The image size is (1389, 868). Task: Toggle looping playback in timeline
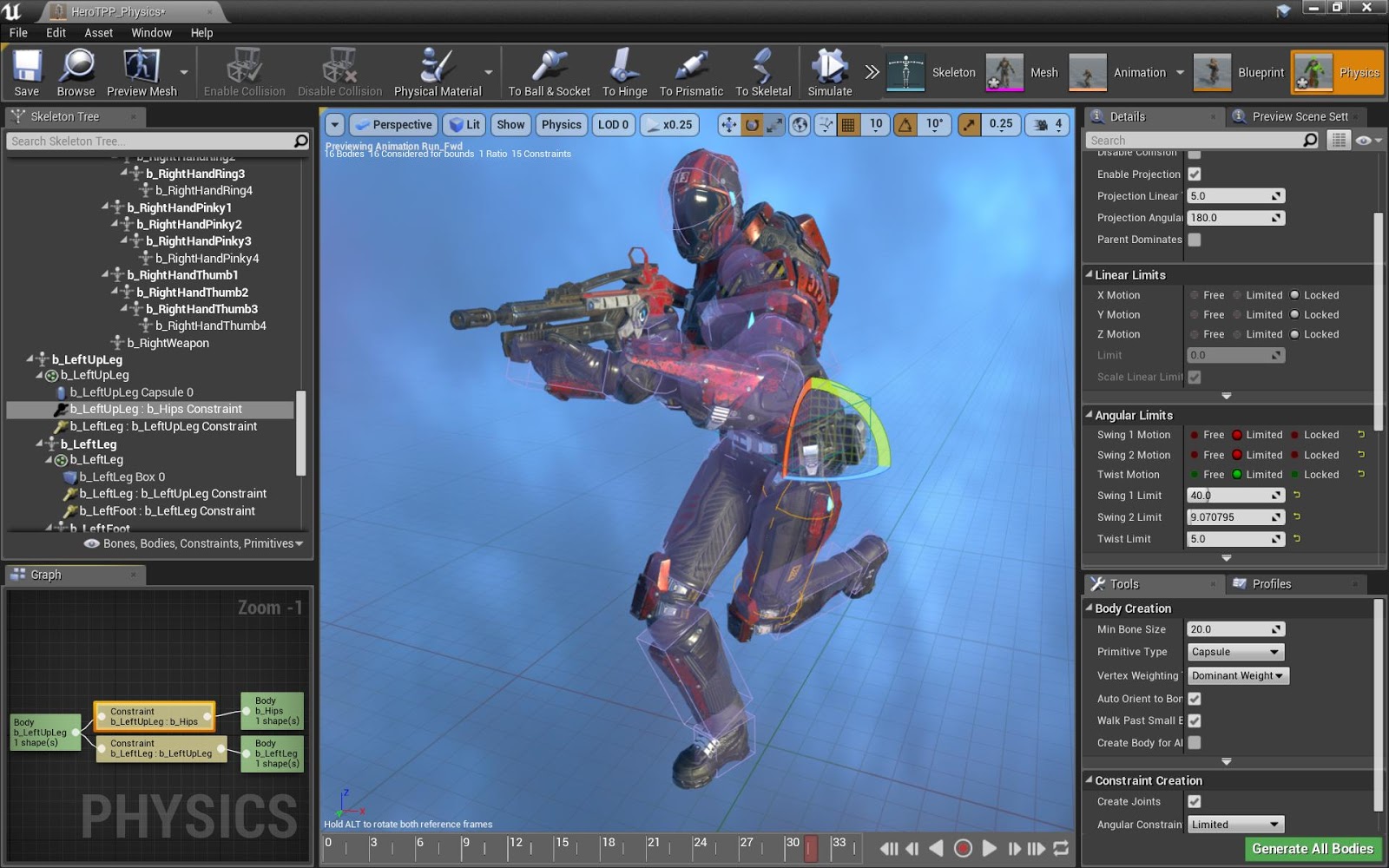point(1060,848)
